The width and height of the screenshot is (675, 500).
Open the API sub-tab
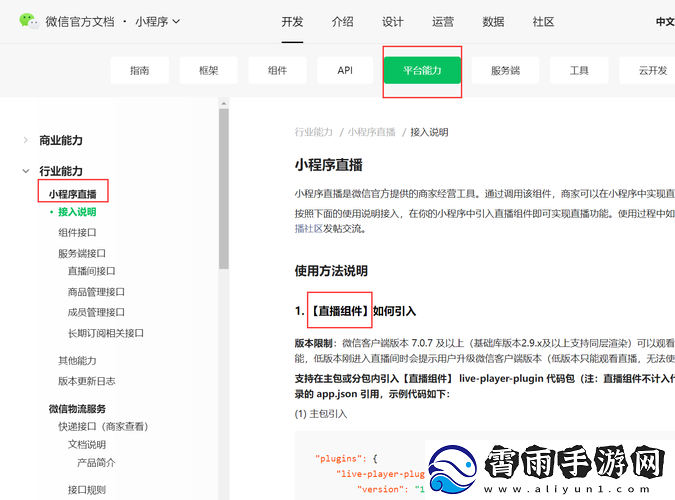[x=345, y=70]
